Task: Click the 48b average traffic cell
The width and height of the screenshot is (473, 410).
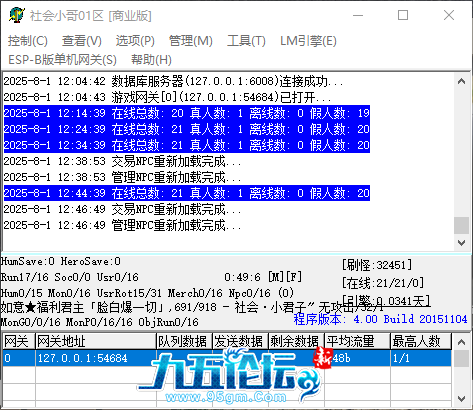Action: (358, 358)
